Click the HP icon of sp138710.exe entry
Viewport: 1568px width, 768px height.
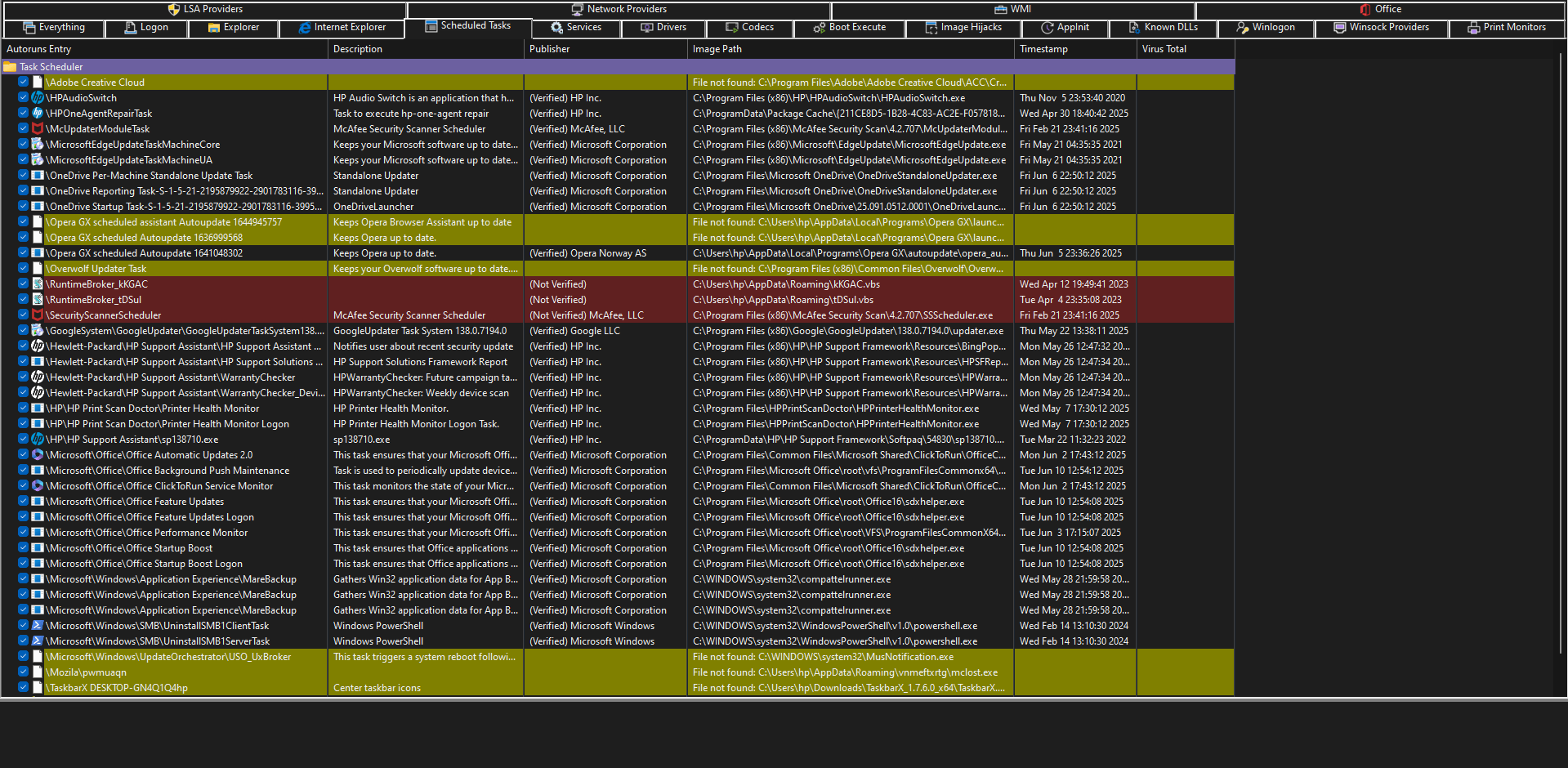click(x=38, y=440)
